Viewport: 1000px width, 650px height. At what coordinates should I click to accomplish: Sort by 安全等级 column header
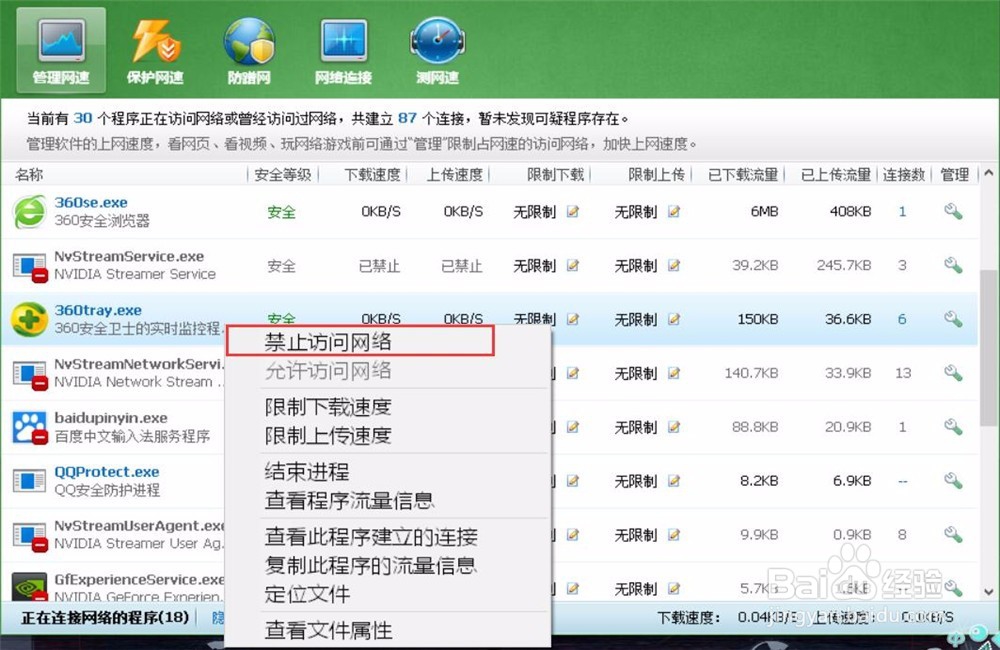point(283,174)
